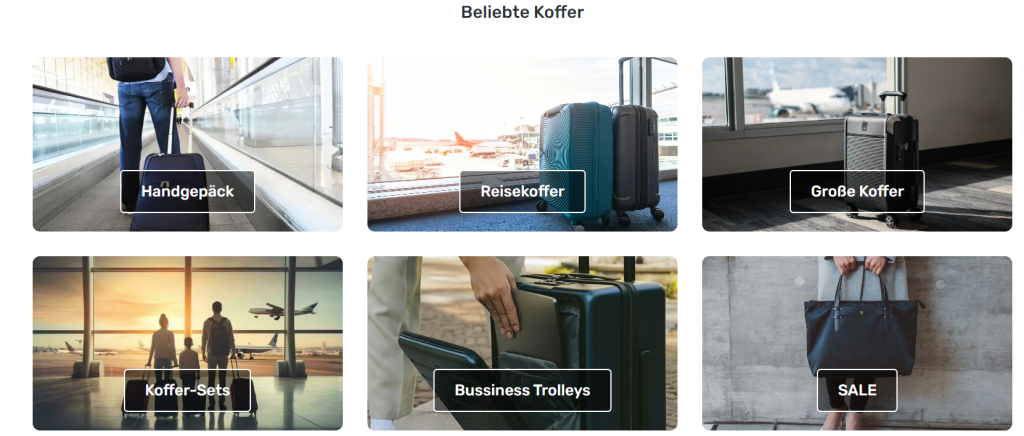Click the family silhouette in sunset photo
This screenshot has width=1024, height=436.
(193, 356)
